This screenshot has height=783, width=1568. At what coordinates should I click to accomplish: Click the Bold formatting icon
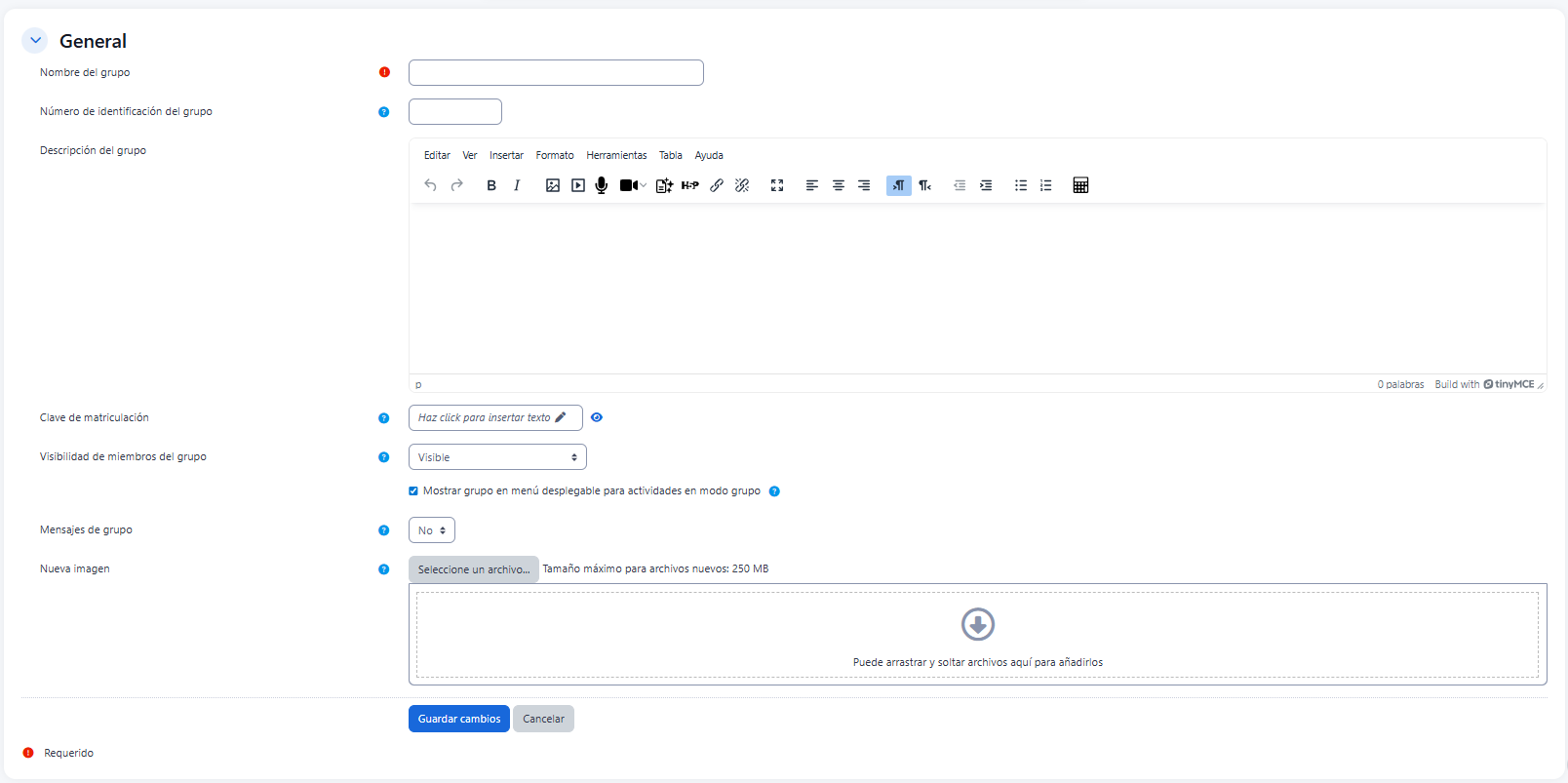[x=491, y=185]
